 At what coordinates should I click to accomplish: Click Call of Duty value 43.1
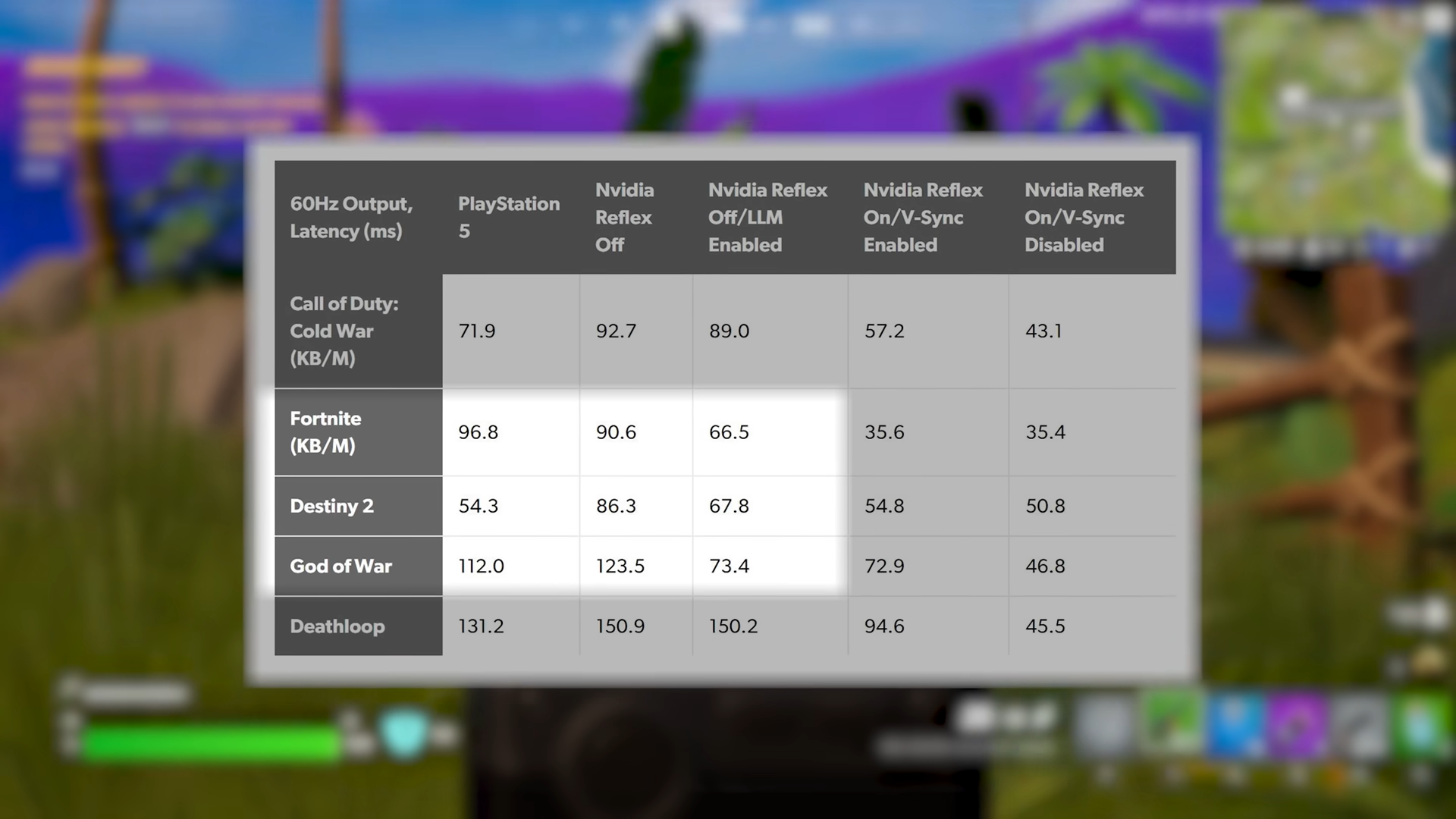pos(1043,331)
